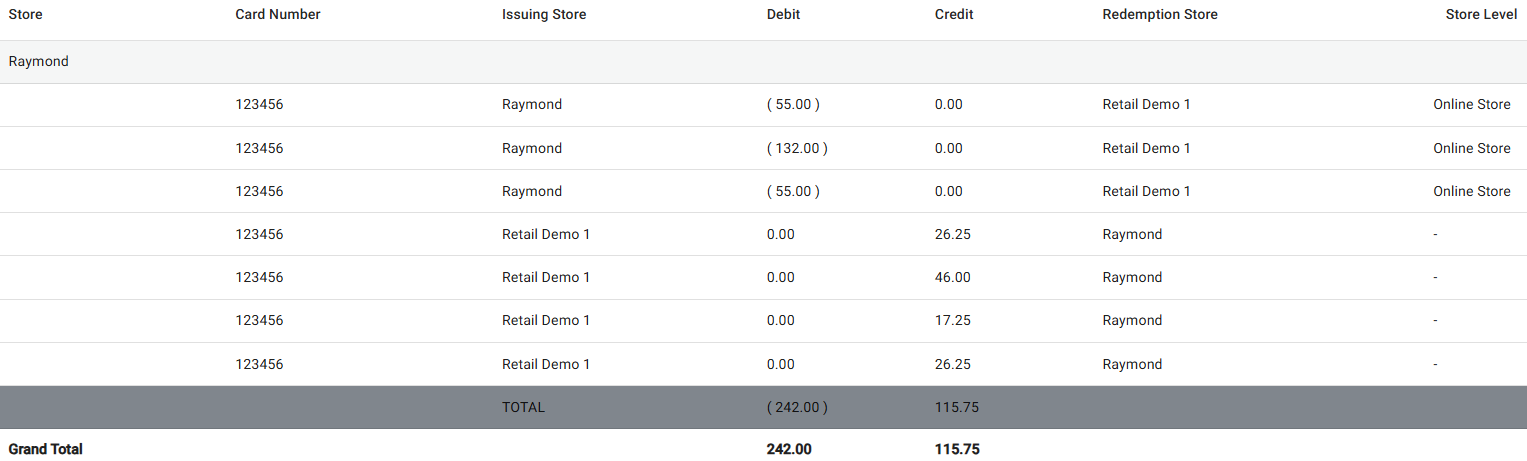Click the bold 115.75 grand total credit

point(957,449)
